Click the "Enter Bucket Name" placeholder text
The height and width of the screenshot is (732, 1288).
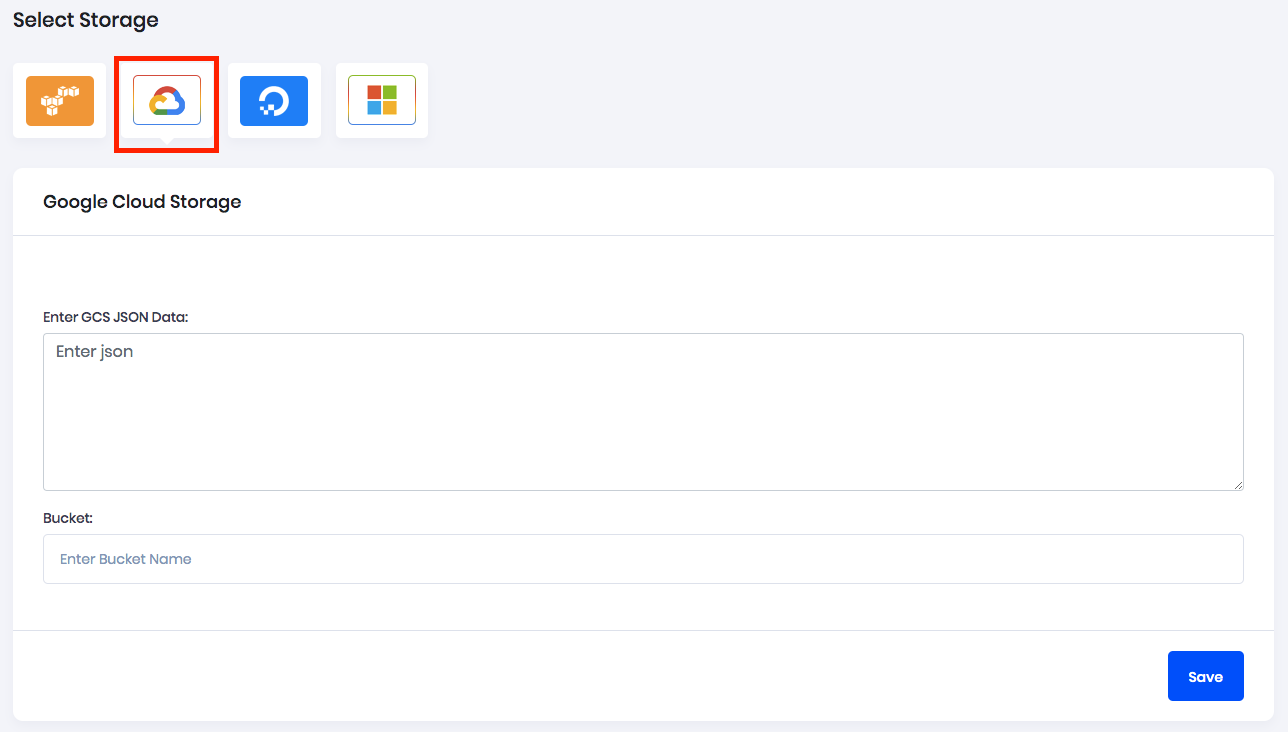pos(126,559)
